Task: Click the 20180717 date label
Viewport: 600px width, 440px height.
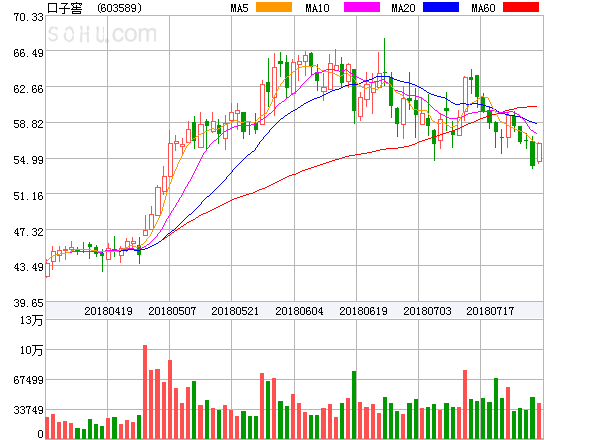Action: pyautogui.click(x=490, y=311)
